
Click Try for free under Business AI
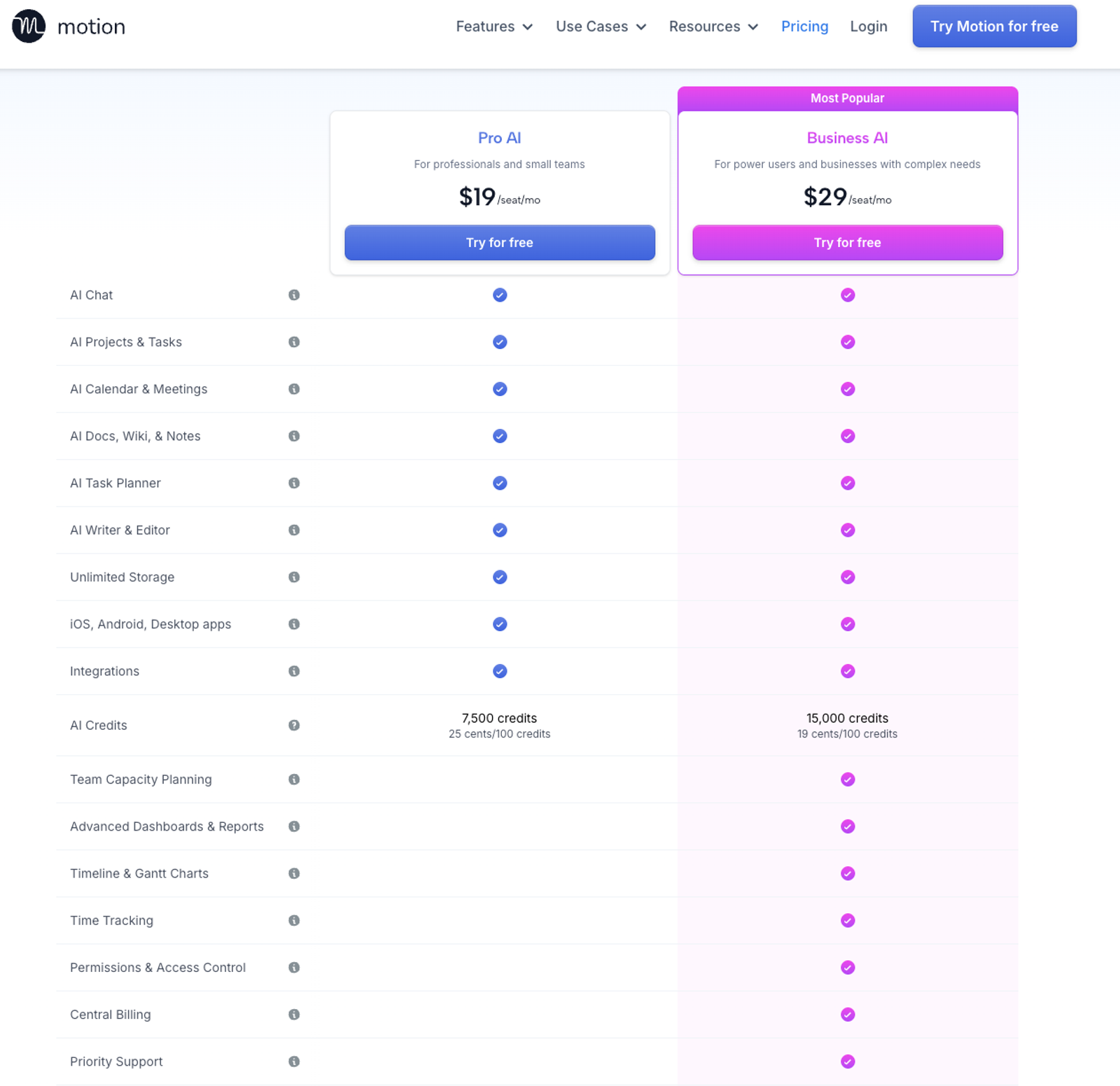tap(848, 243)
